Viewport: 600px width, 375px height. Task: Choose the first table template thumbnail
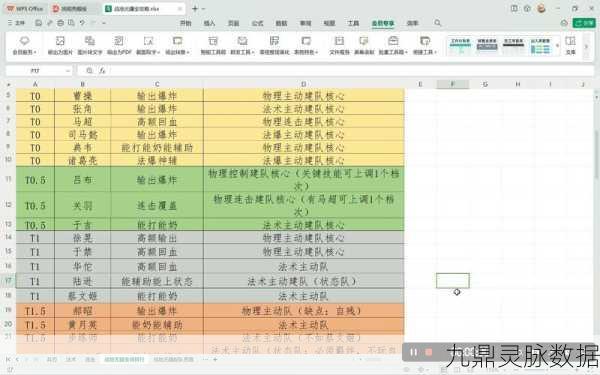[x=460, y=46]
